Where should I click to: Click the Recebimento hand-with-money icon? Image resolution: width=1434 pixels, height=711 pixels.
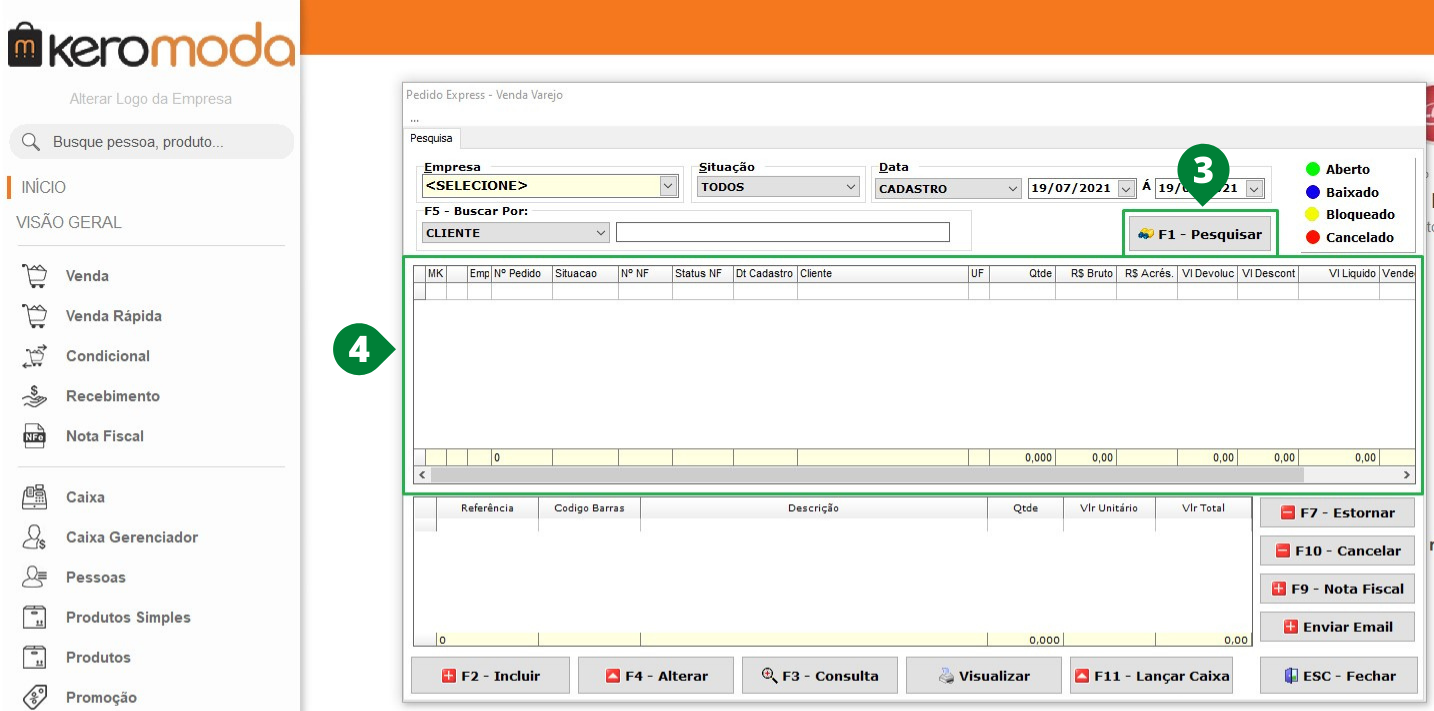35,396
